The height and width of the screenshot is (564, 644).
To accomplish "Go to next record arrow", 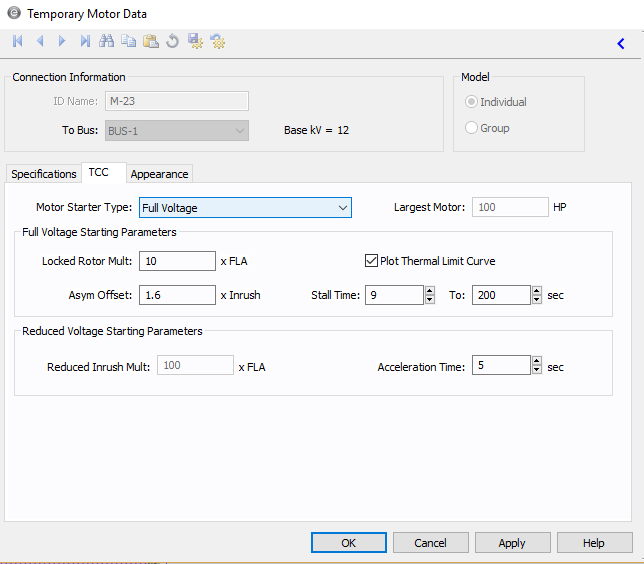I will tap(62, 42).
